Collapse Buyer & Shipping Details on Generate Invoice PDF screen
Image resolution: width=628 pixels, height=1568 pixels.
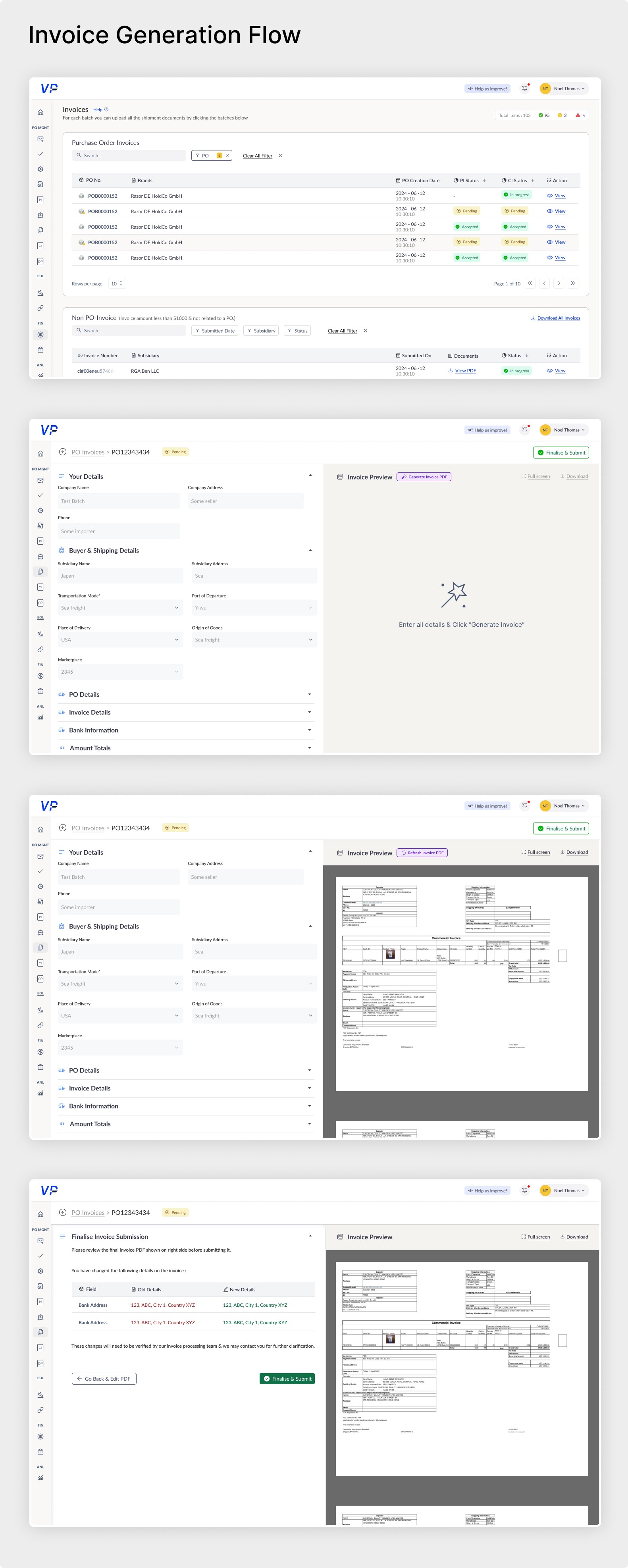coord(310,550)
